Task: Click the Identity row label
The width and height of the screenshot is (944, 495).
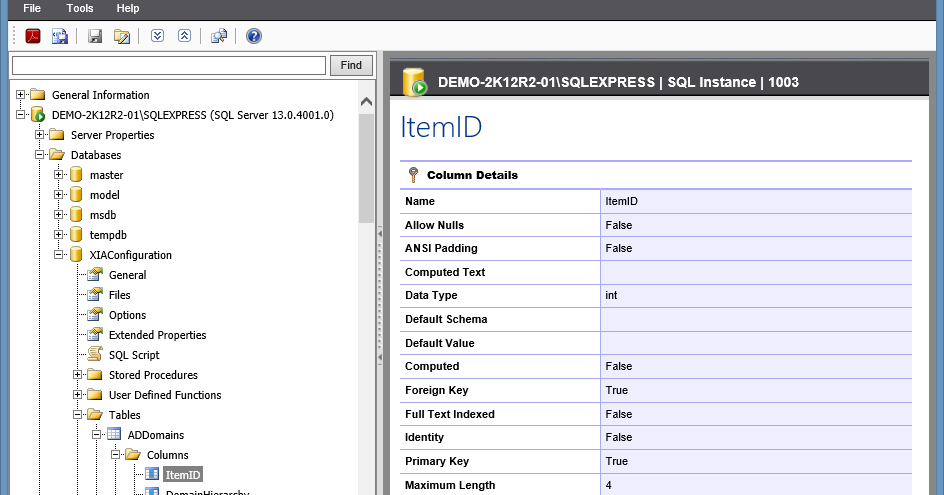Action: (x=424, y=437)
